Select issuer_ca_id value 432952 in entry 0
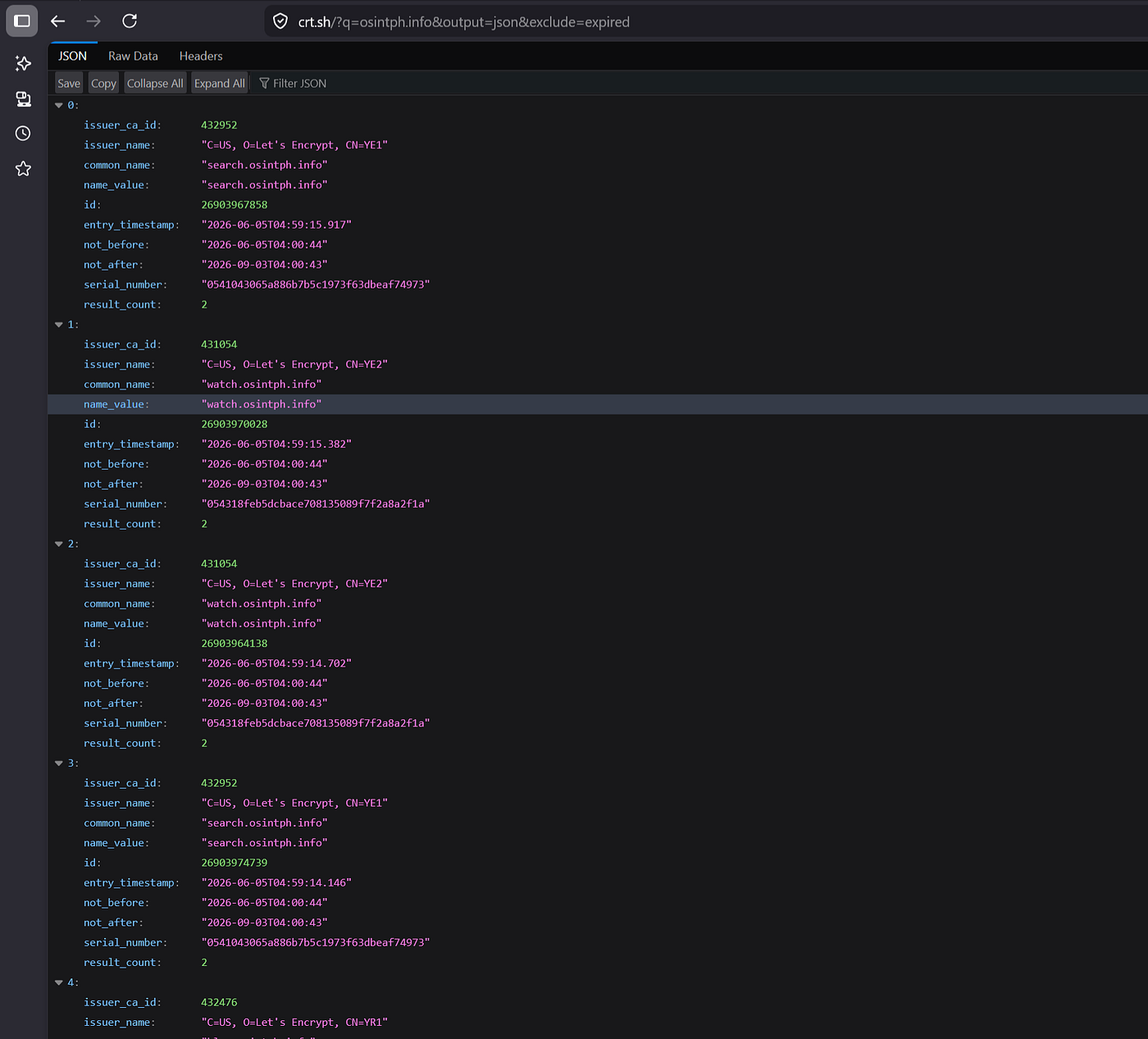1148x1039 pixels. click(x=219, y=125)
